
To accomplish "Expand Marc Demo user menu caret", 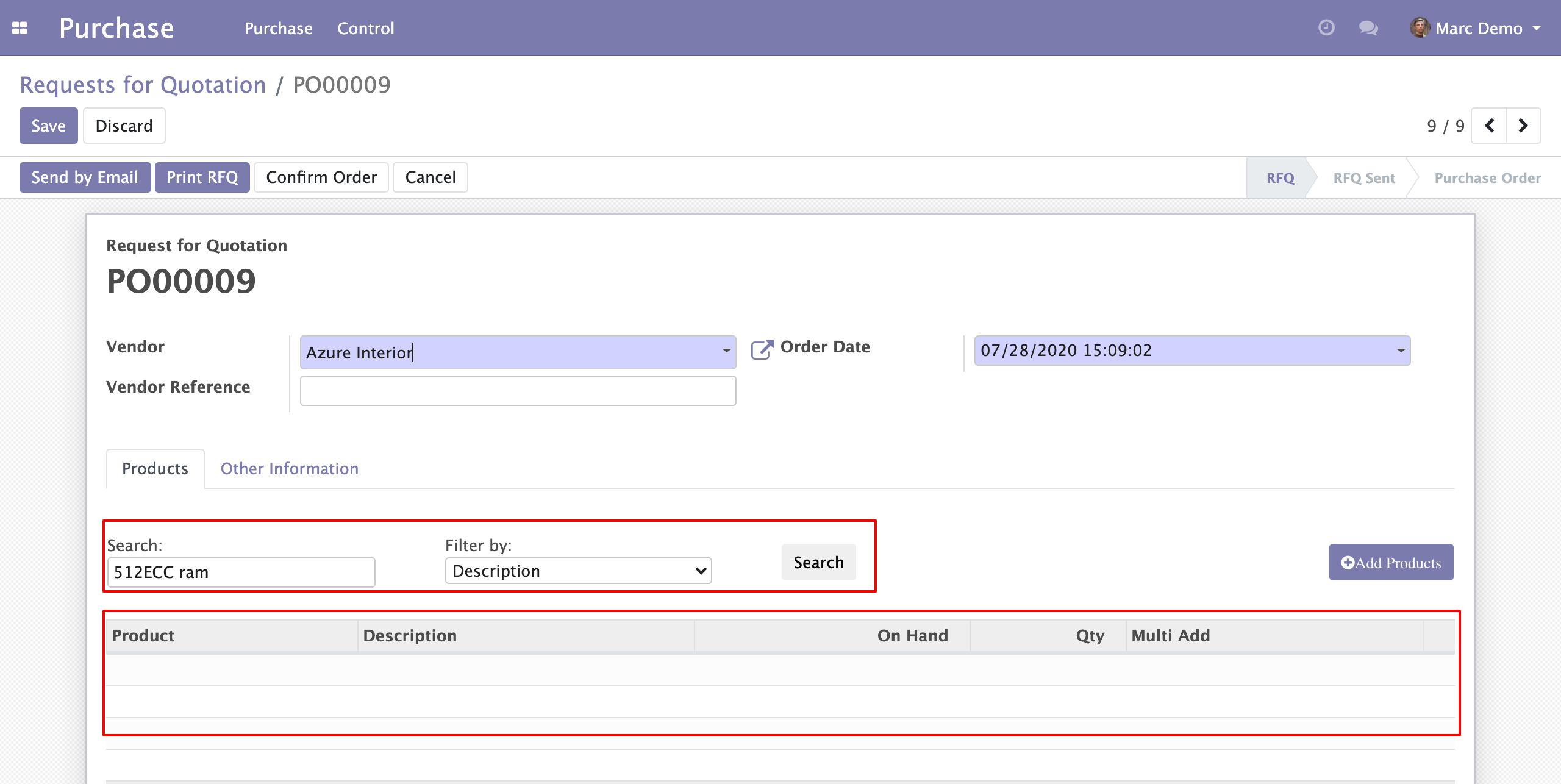I will coord(1537,28).
